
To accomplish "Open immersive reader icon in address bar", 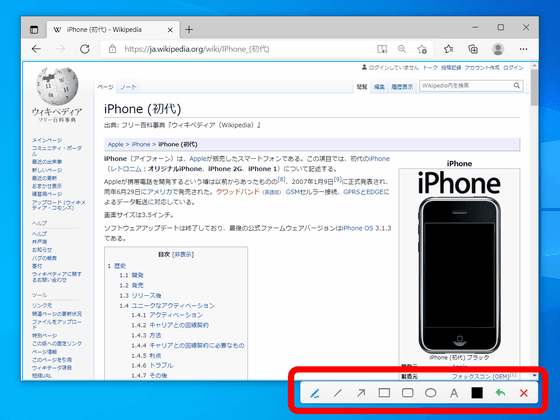I will (382, 49).
